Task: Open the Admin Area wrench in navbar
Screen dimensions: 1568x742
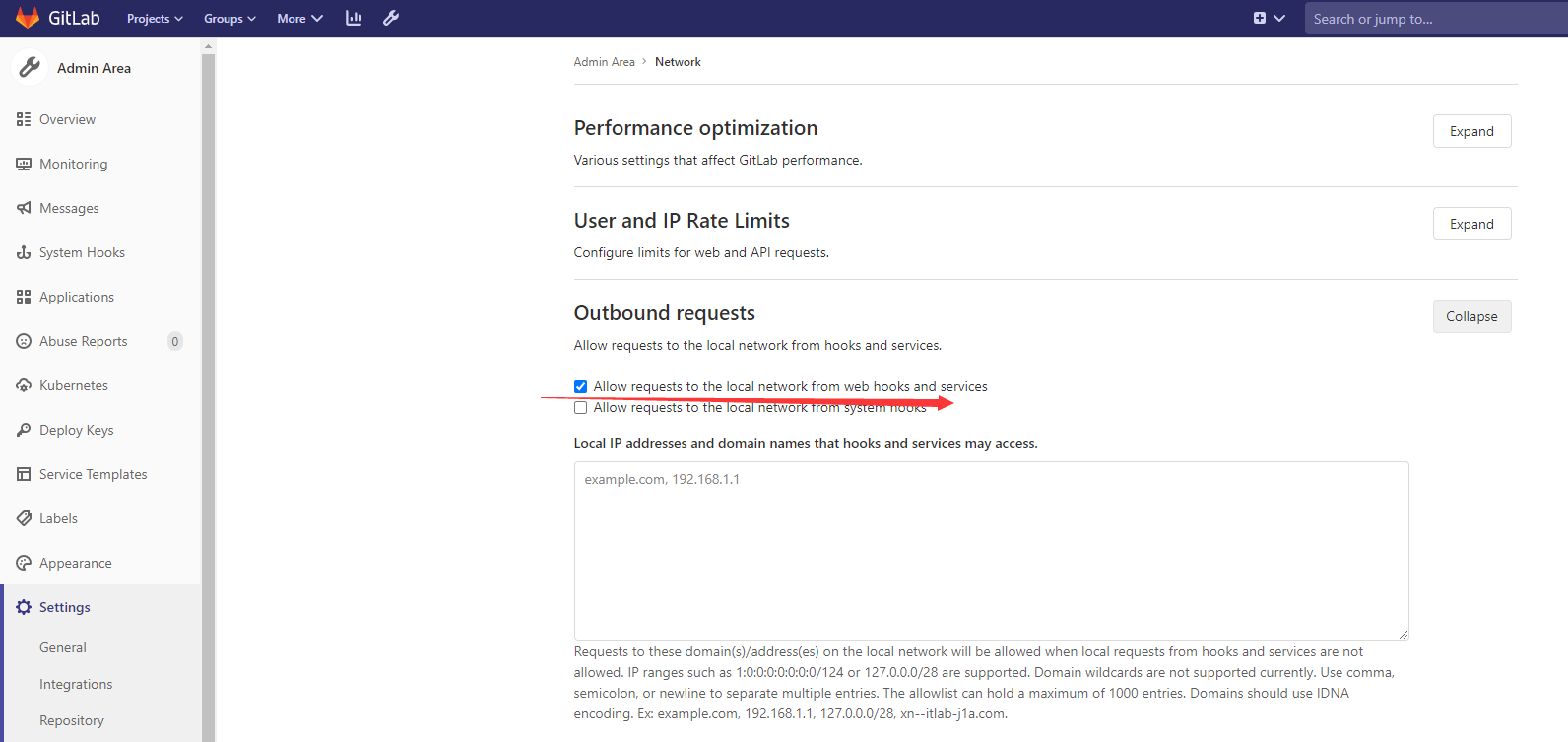Action: pyautogui.click(x=391, y=18)
